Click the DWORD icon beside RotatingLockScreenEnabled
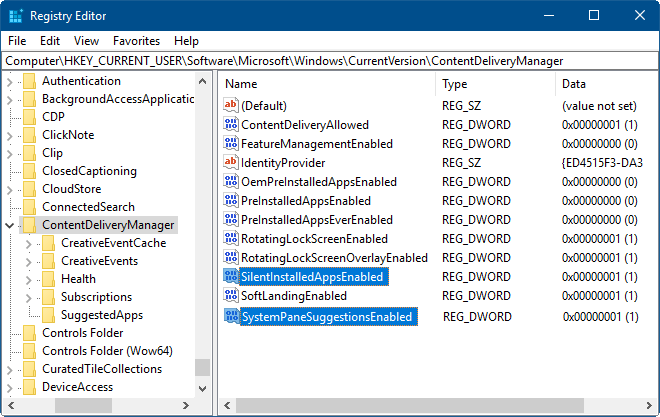The width and height of the screenshot is (660, 417). 231,239
